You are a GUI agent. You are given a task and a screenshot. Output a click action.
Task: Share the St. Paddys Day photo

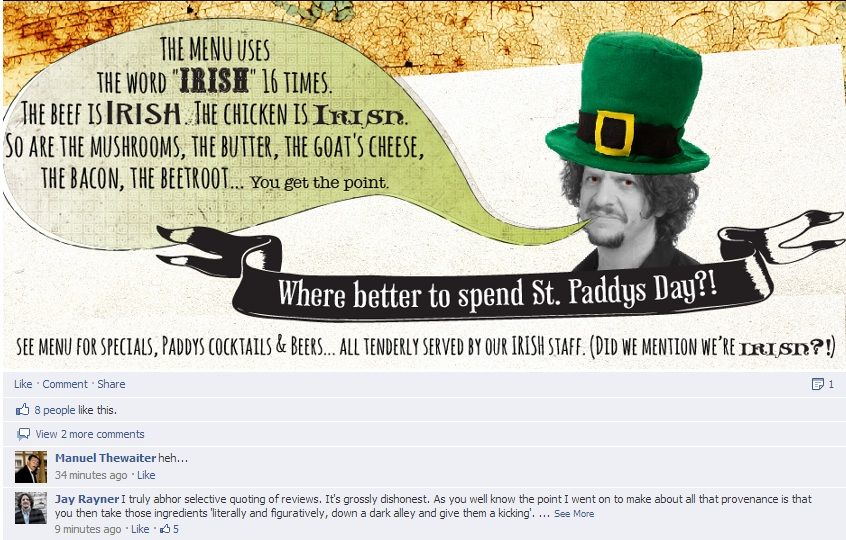(x=111, y=384)
